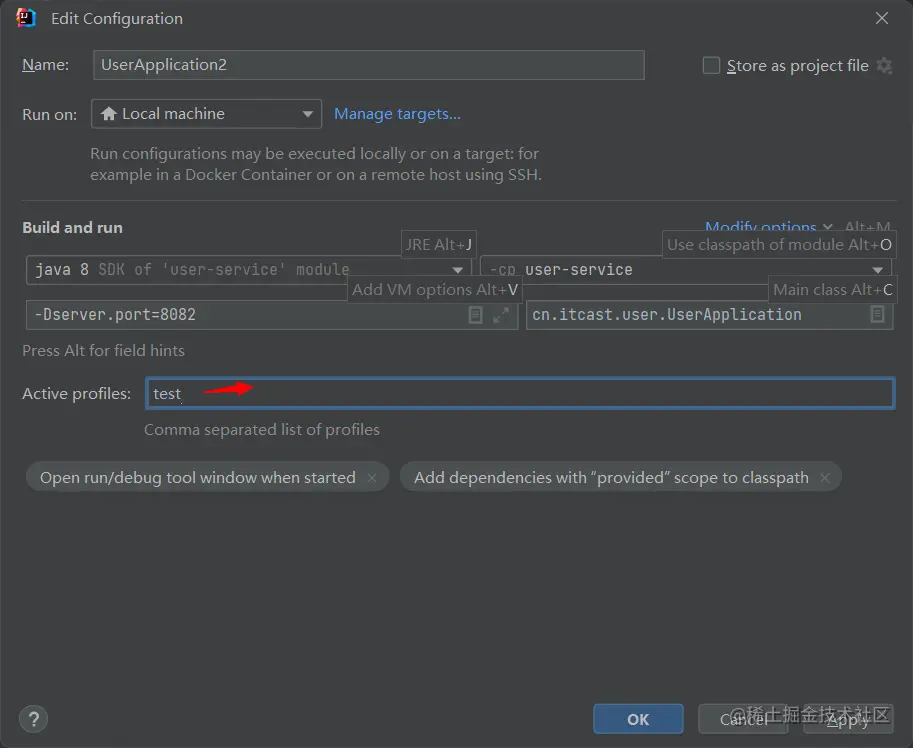The height and width of the screenshot is (748, 913).
Task: Remove Open run/debug tool window option
Action: pos(371,478)
